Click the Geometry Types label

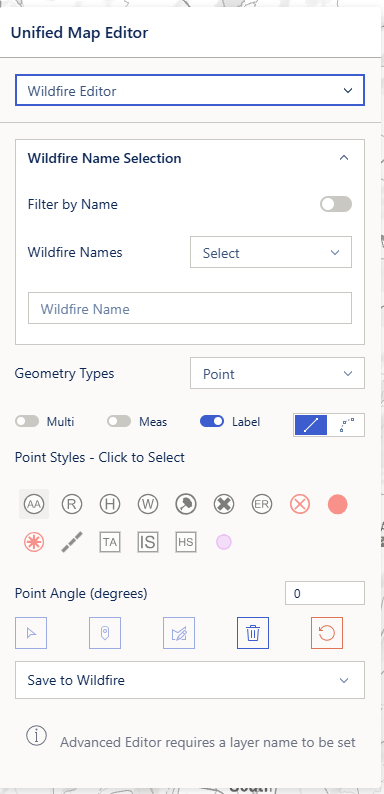coord(64,374)
